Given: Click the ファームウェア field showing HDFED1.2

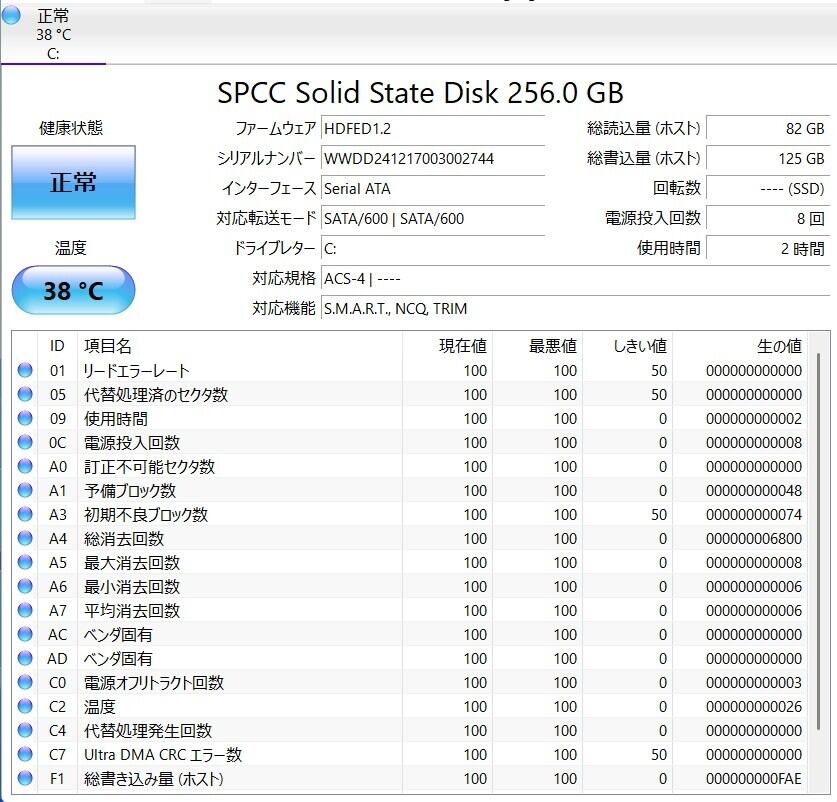Looking at the screenshot, I should tap(432, 128).
